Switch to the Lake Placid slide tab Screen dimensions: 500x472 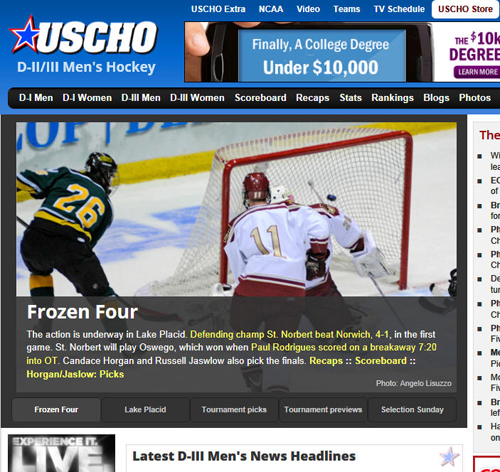[x=145, y=409]
